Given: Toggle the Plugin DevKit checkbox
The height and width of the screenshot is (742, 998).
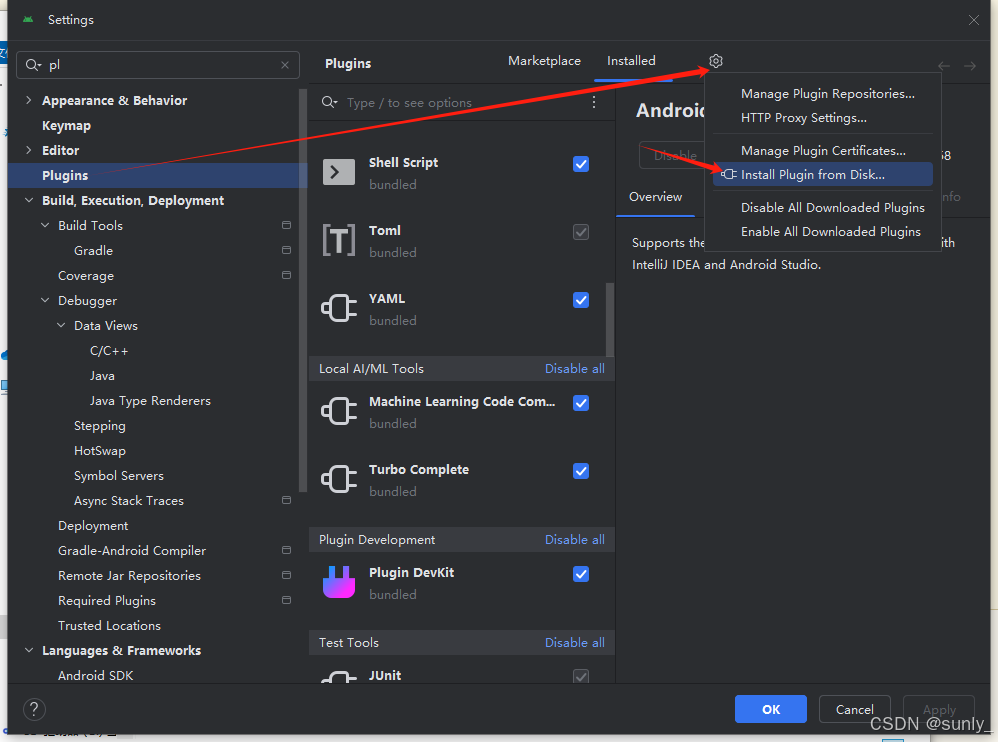Looking at the screenshot, I should (581, 575).
